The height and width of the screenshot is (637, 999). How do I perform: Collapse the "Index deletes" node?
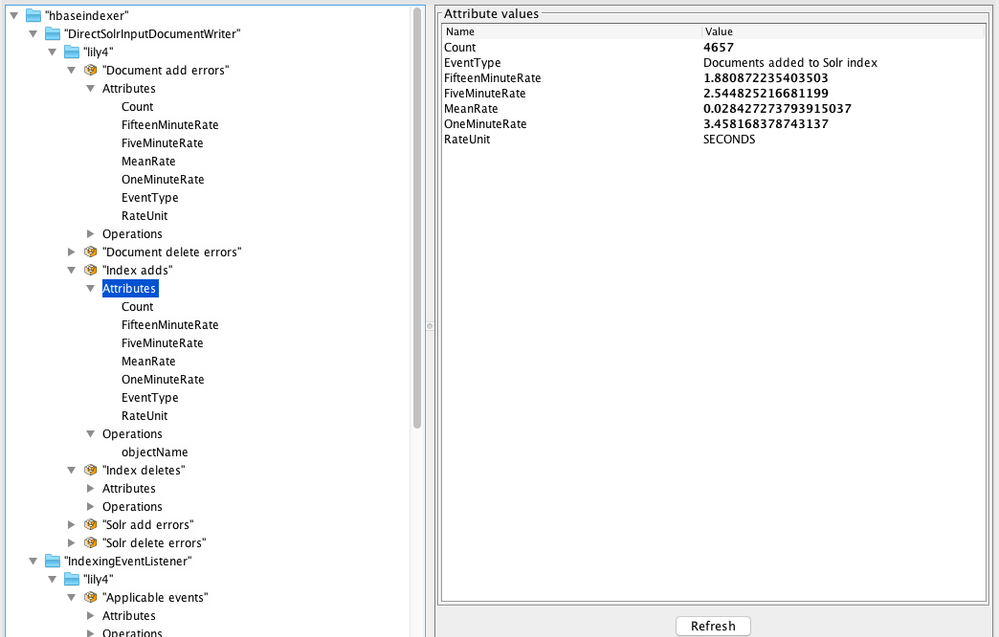[x=71, y=470]
